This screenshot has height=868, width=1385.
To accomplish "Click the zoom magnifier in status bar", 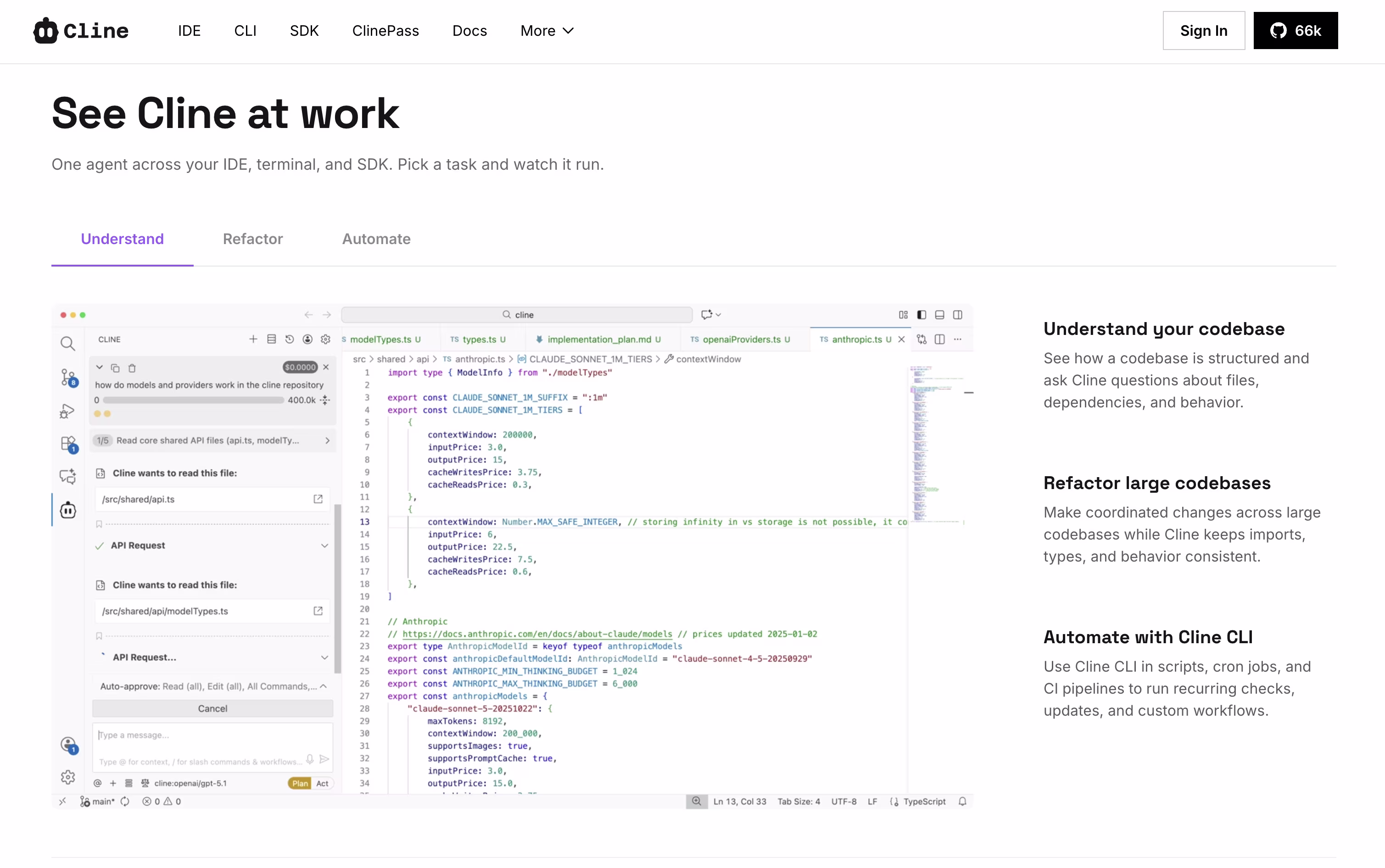I will [697, 801].
